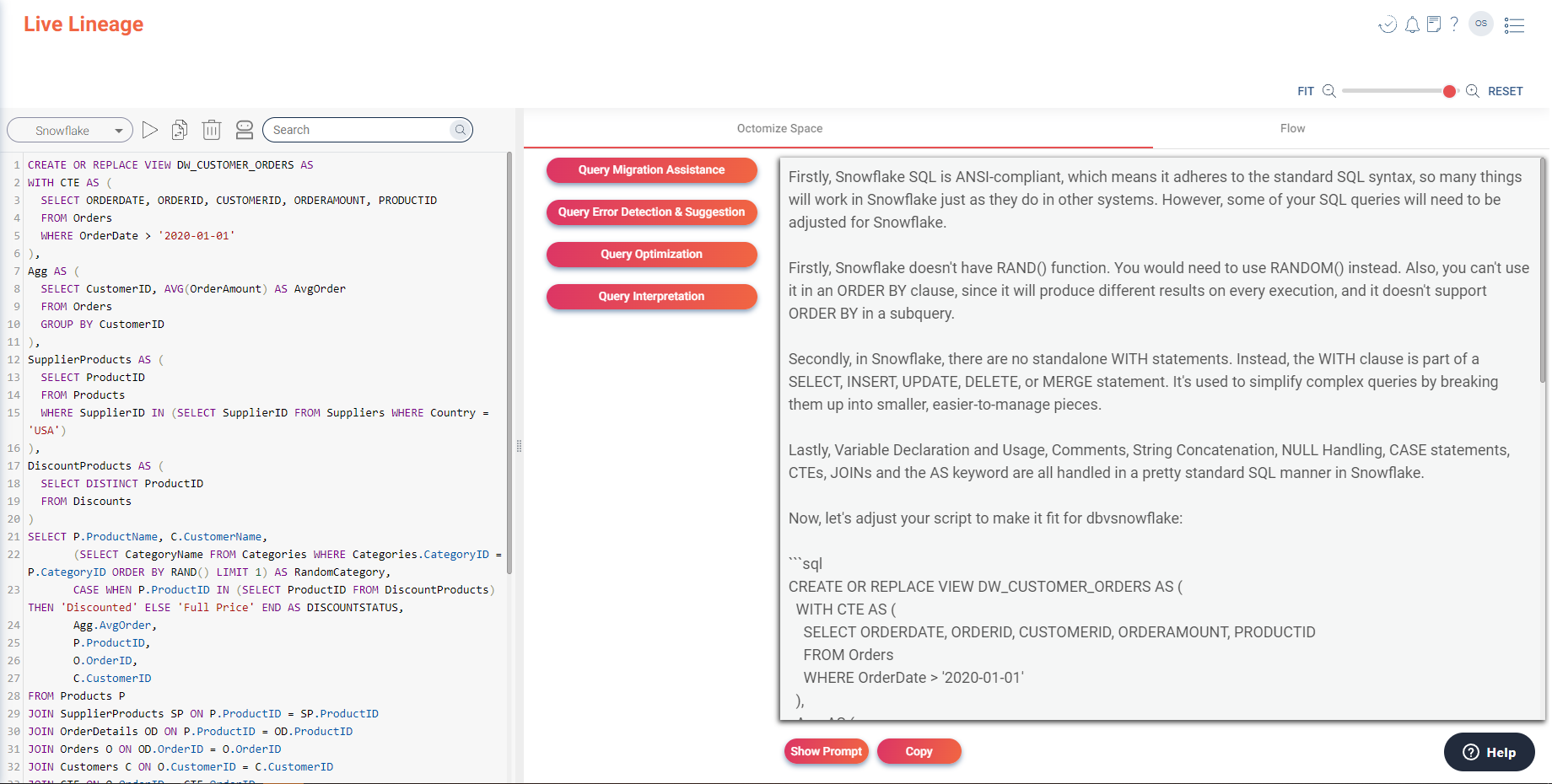Image resolution: width=1552 pixels, height=784 pixels.
Task: Open the task history check-circle icon
Action: click(x=1388, y=24)
